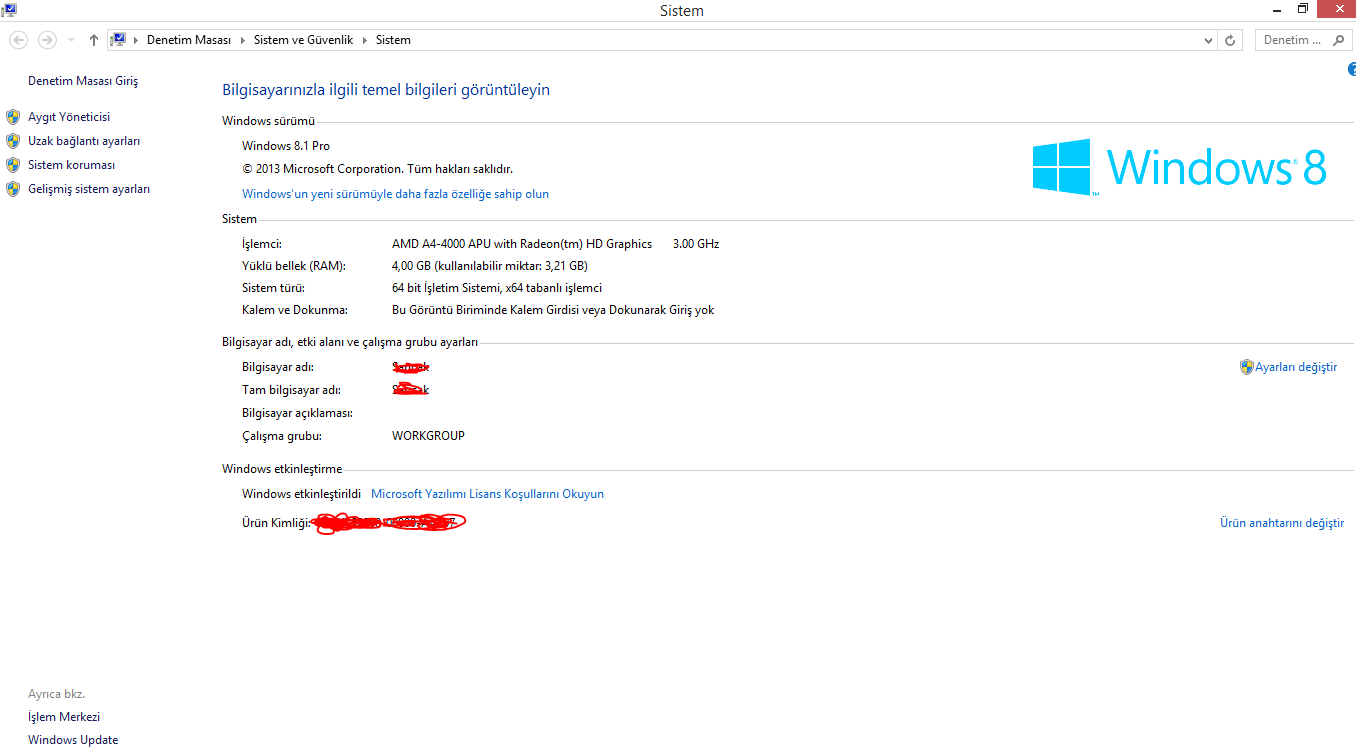Click the search magnifier icon
The height and width of the screenshot is (749, 1356).
[x=1340, y=40]
